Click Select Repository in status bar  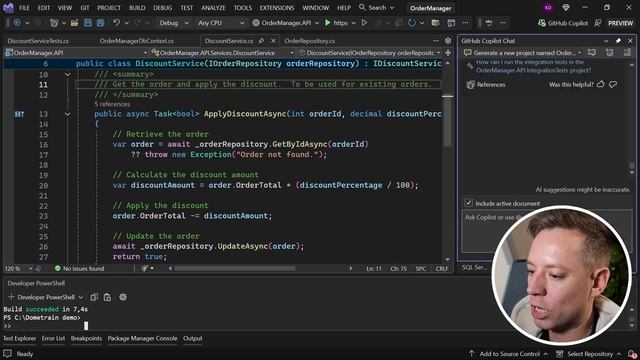coord(590,354)
